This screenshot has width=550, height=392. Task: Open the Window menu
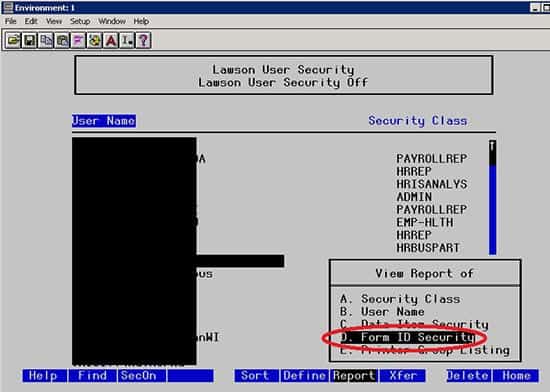point(112,21)
